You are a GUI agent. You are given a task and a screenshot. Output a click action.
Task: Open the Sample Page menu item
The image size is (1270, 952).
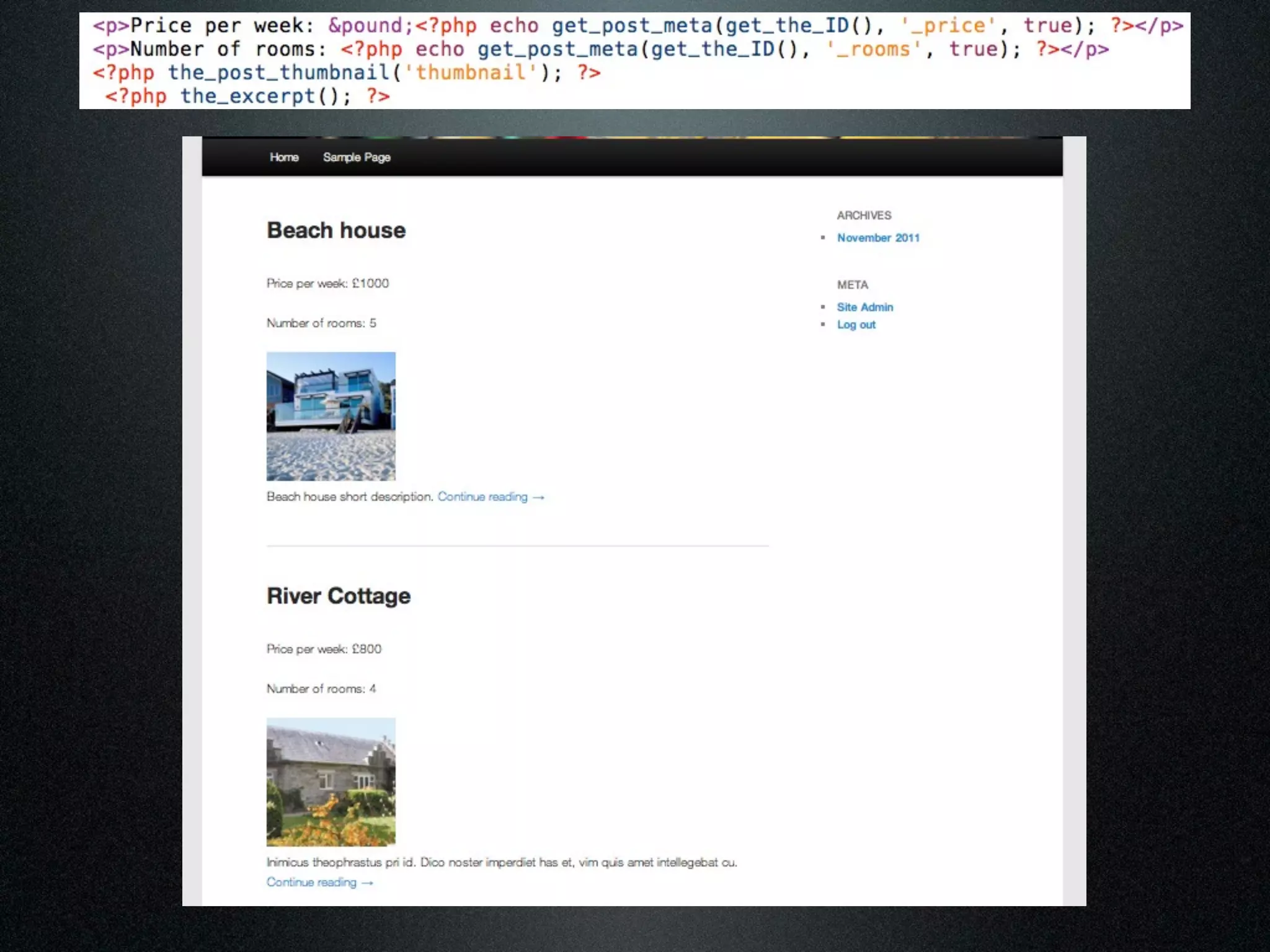pyautogui.click(x=357, y=157)
